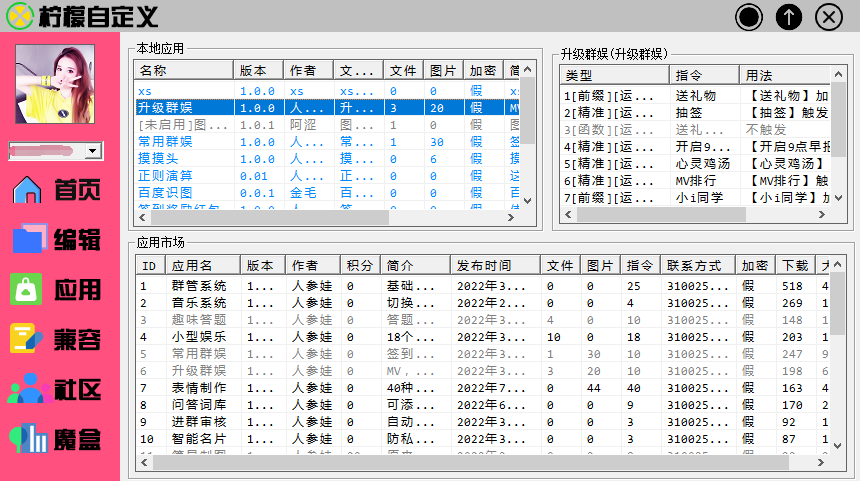Click the 联系方式 column header
This screenshot has width=860, height=481.
click(698, 265)
